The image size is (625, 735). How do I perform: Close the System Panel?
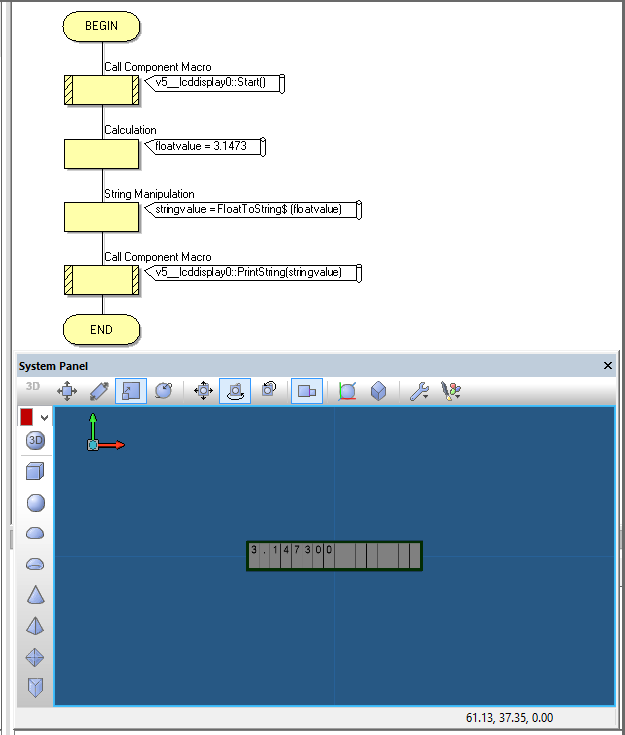[x=608, y=366]
